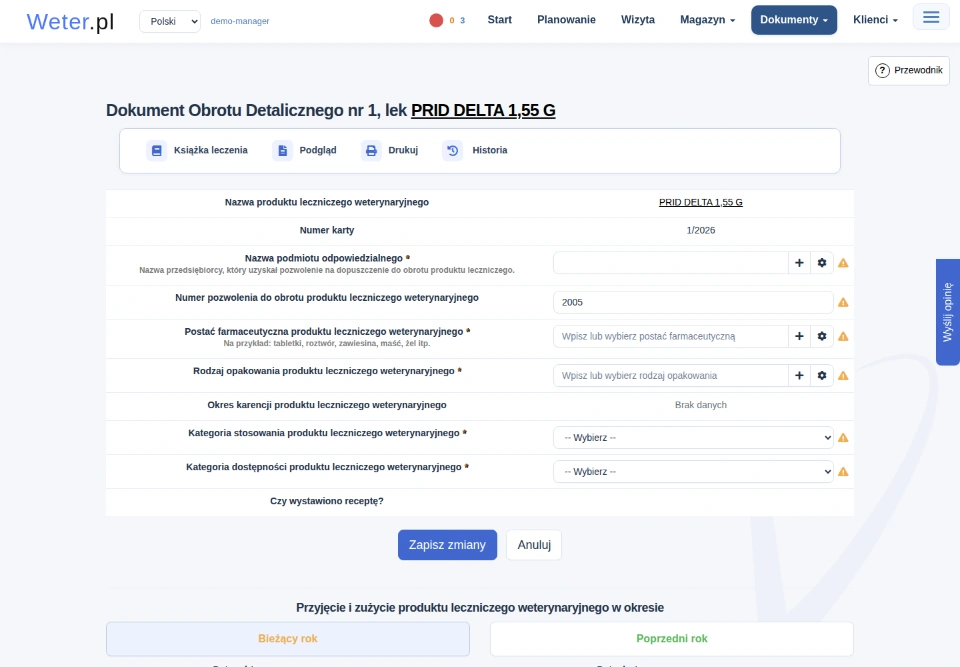Click the Weter.pl logo
This screenshot has height=667, width=960.
[70, 21]
